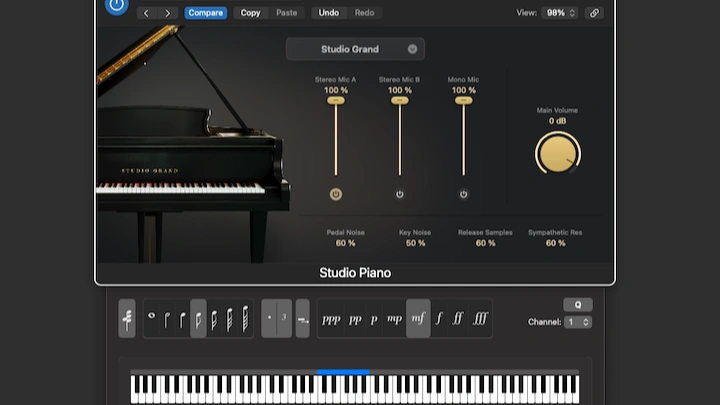Viewport: 720px width, 405px height.
Task: Select the pp velocity
Action: coord(355,319)
